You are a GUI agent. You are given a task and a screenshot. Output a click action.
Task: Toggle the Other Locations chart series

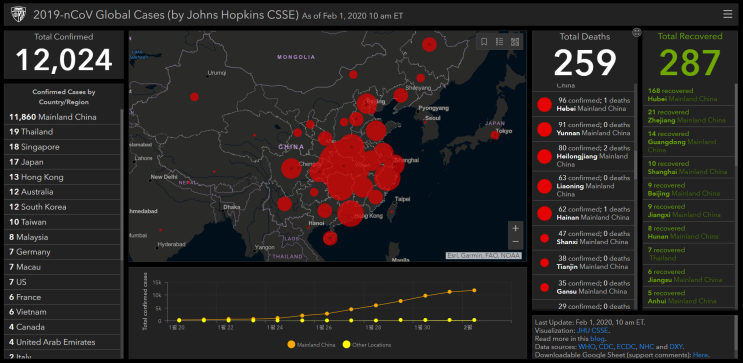click(x=366, y=345)
